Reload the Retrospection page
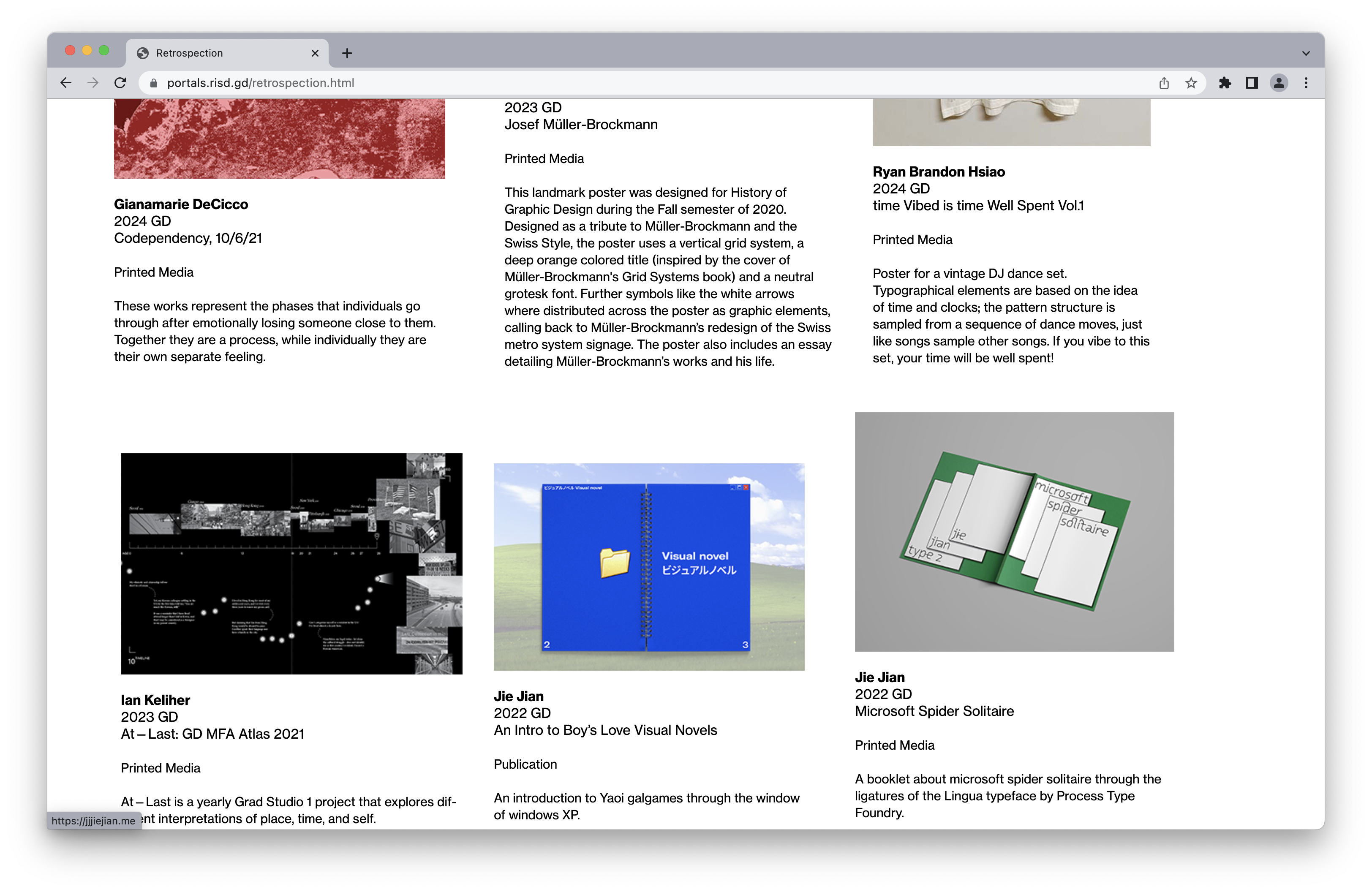 coord(120,83)
